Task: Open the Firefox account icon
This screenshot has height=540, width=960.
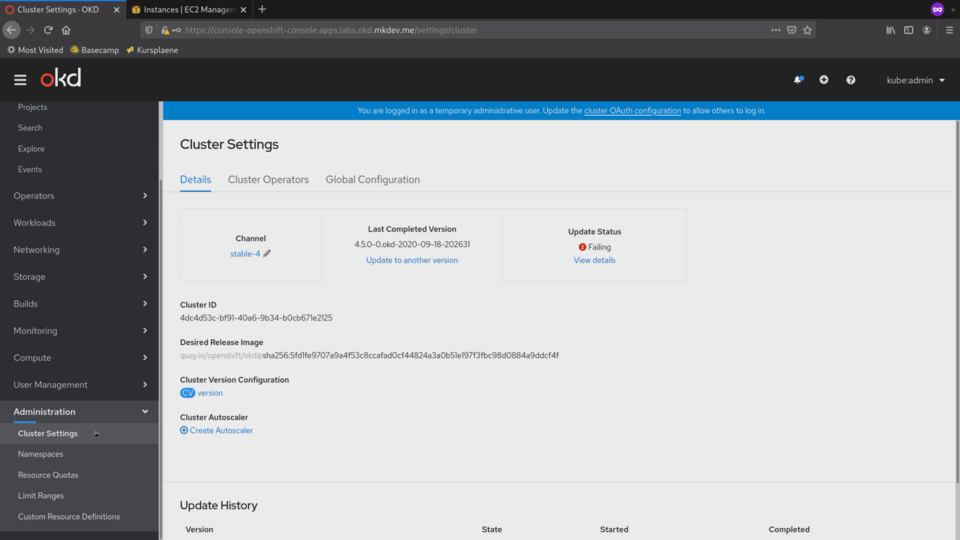Action: click(x=927, y=30)
